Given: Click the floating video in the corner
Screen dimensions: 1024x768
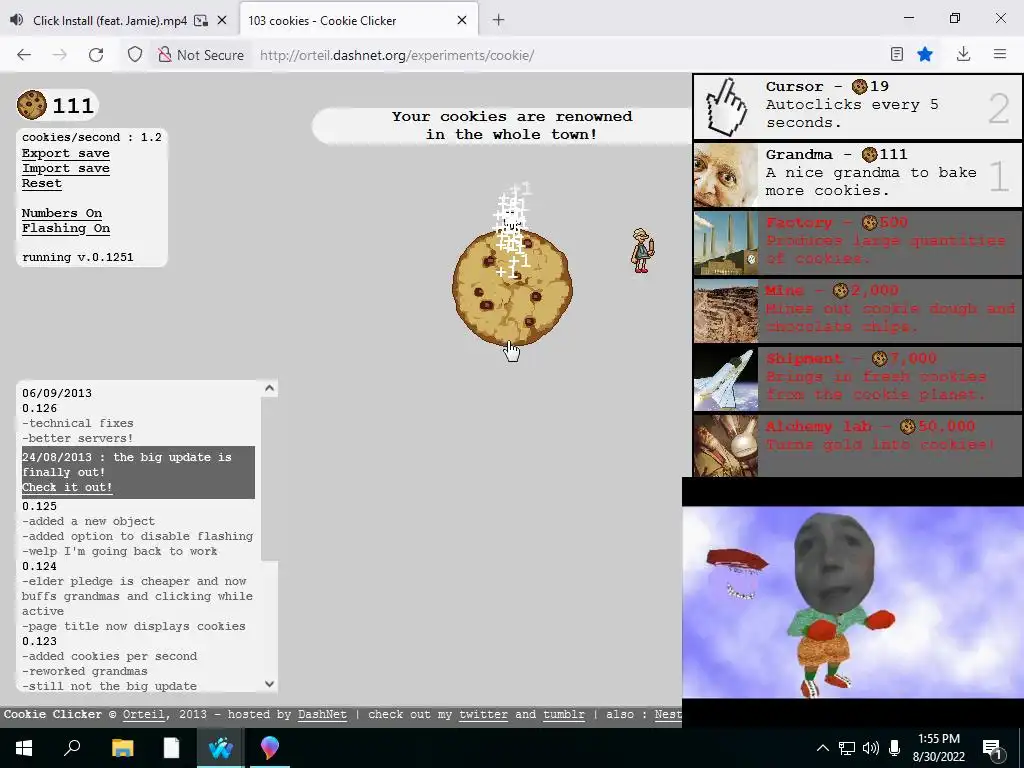Looking at the screenshot, I should click(x=853, y=601).
